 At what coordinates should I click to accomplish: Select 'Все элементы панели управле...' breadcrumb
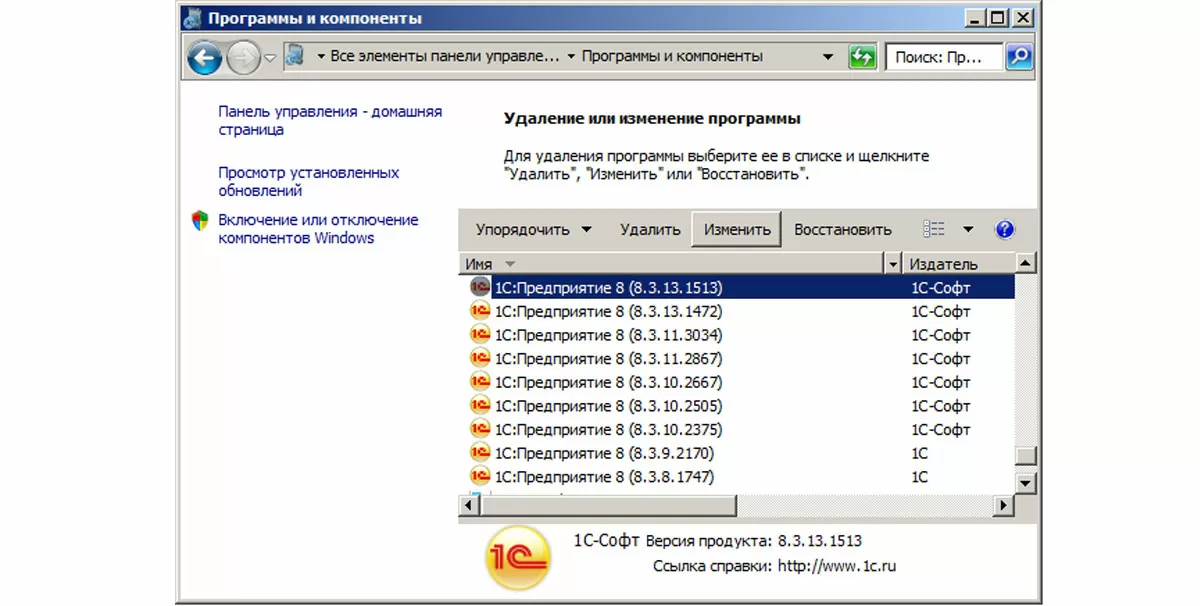pyautogui.click(x=444, y=57)
